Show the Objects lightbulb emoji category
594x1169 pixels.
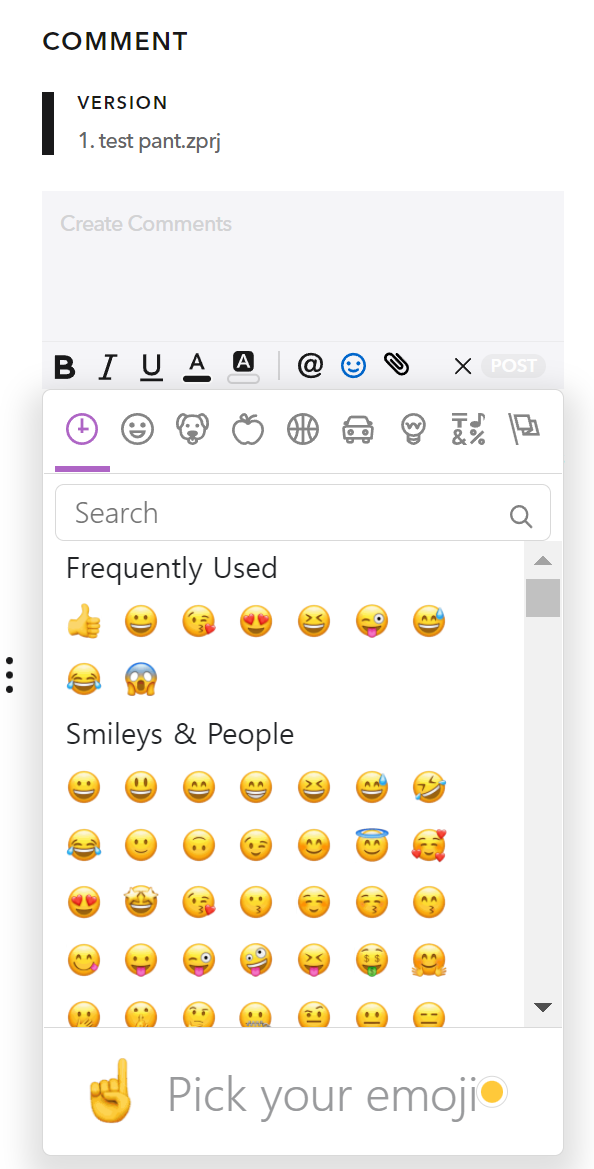coord(412,429)
